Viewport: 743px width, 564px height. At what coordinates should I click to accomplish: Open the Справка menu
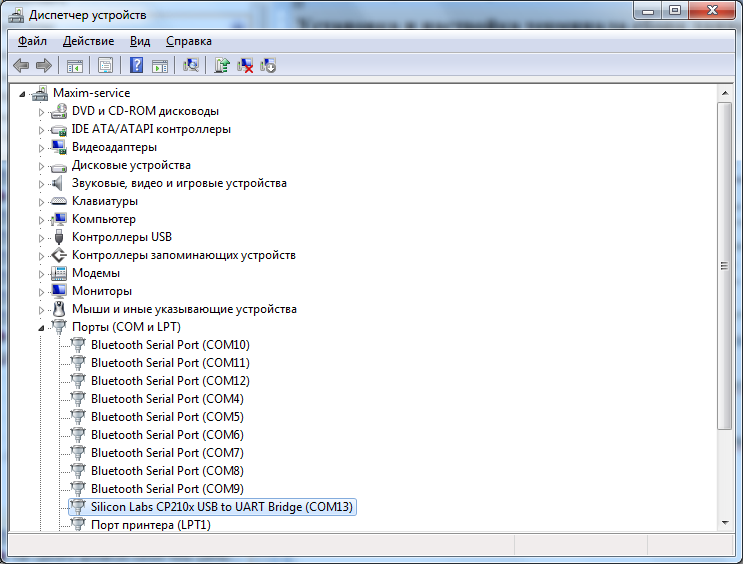tap(188, 41)
